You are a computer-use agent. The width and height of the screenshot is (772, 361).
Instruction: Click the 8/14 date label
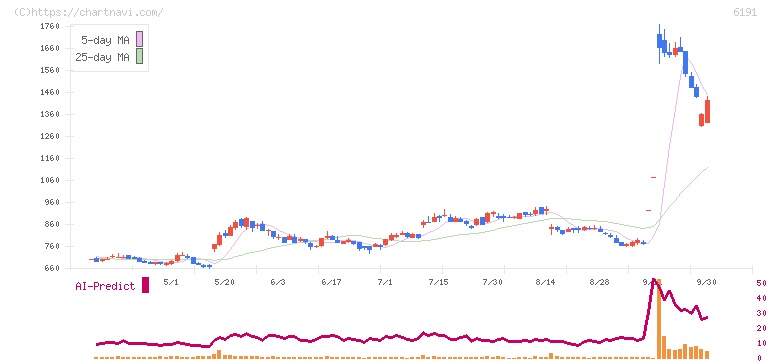pyautogui.click(x=546, y=282)
